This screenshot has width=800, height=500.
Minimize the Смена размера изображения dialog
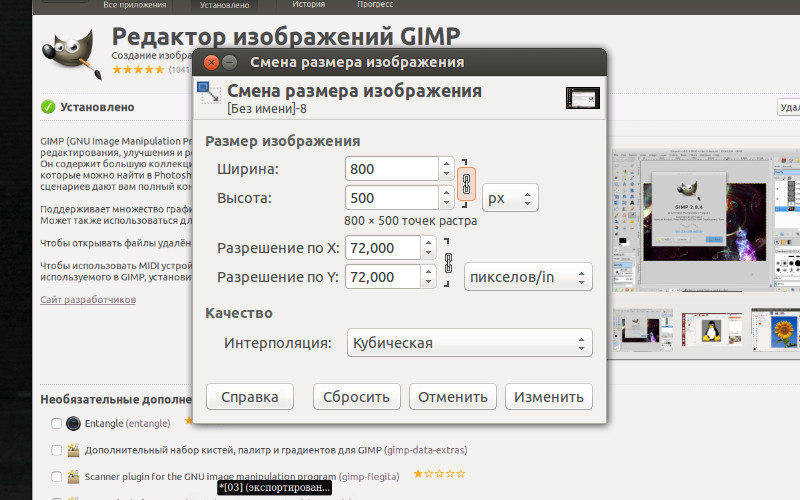(230, 62)
